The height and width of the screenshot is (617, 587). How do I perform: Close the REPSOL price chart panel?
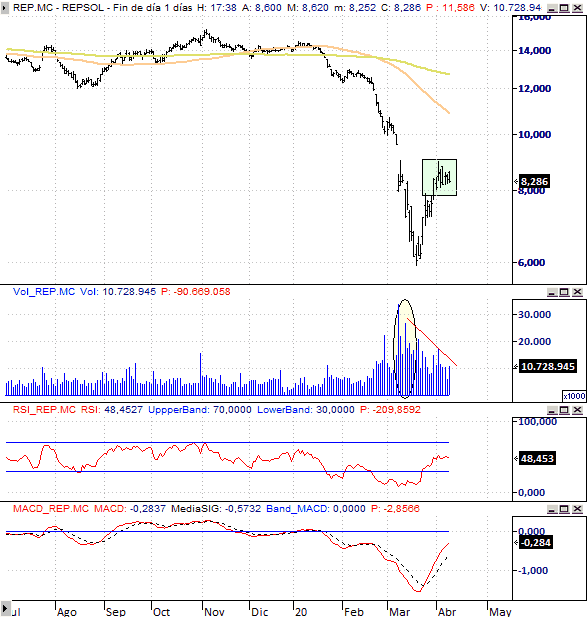577,8
